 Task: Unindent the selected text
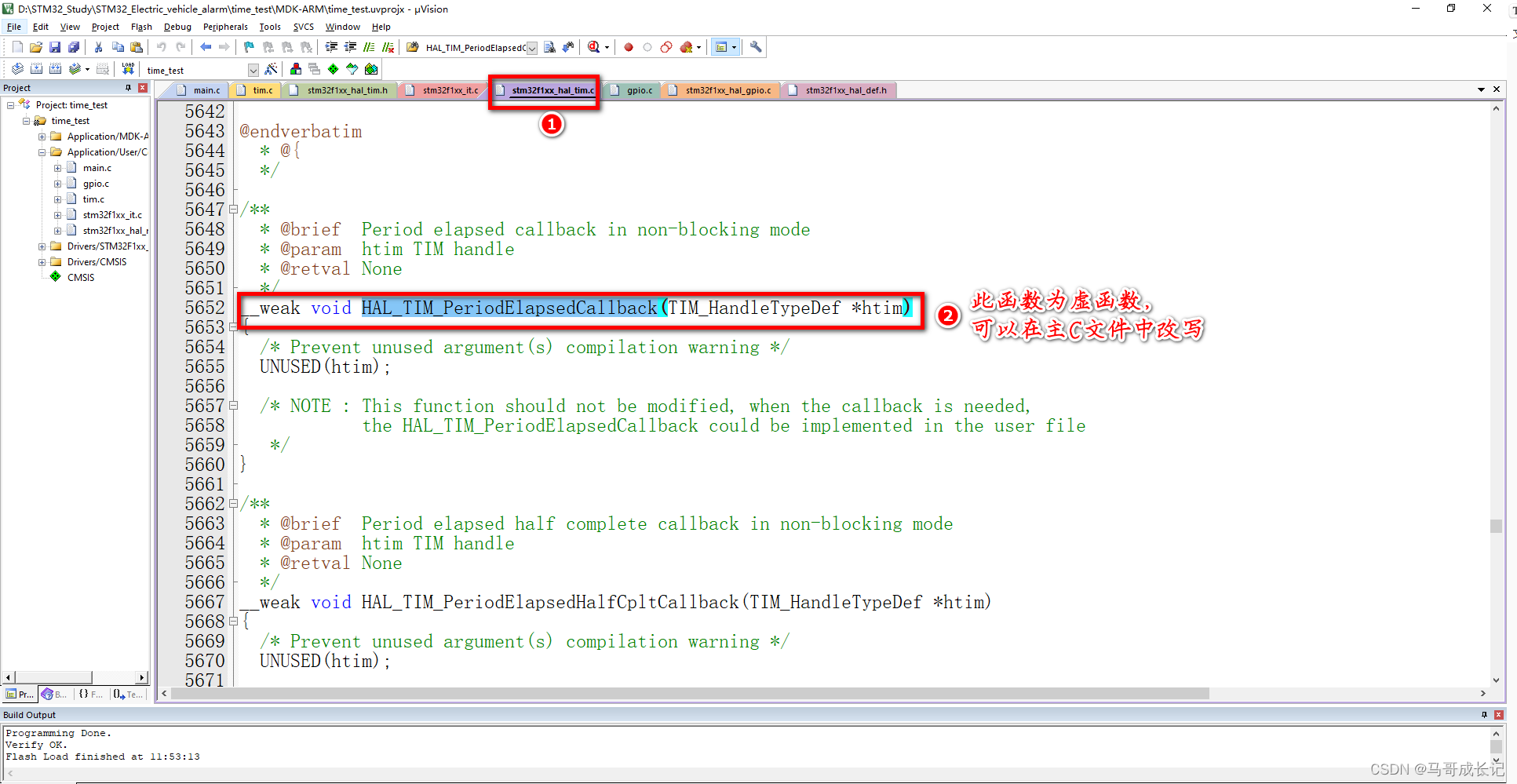pos(350,47)
